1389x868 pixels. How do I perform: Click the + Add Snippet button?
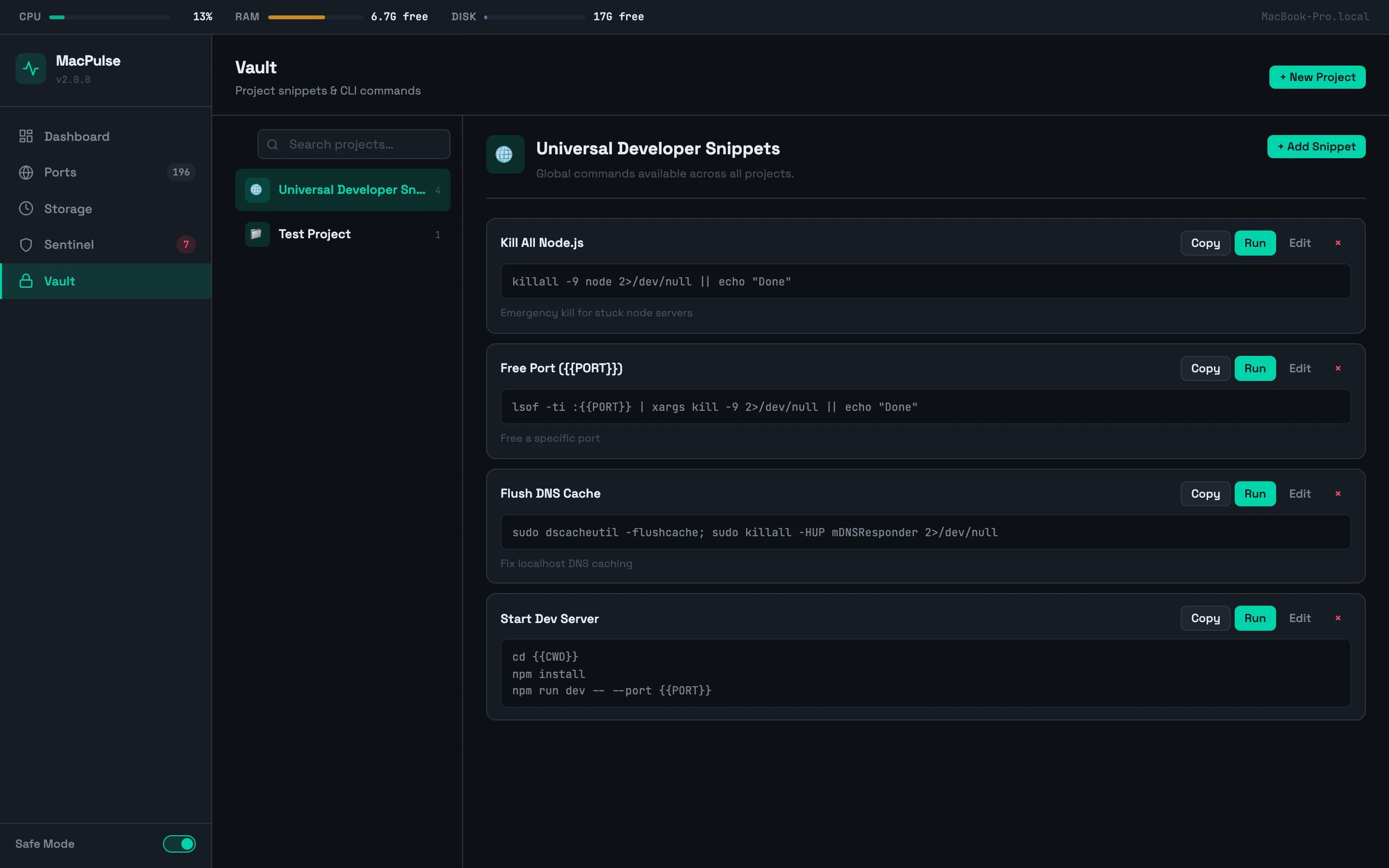(1316, 147)
